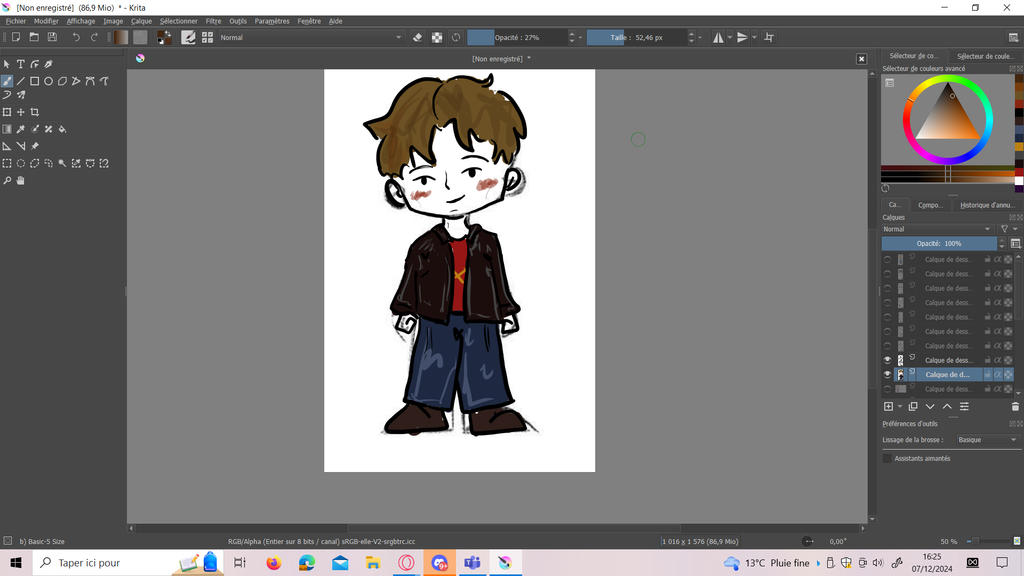Hide the selected highlighted layer's eye
The image size is (1024, 576).
tap(887, 375)
